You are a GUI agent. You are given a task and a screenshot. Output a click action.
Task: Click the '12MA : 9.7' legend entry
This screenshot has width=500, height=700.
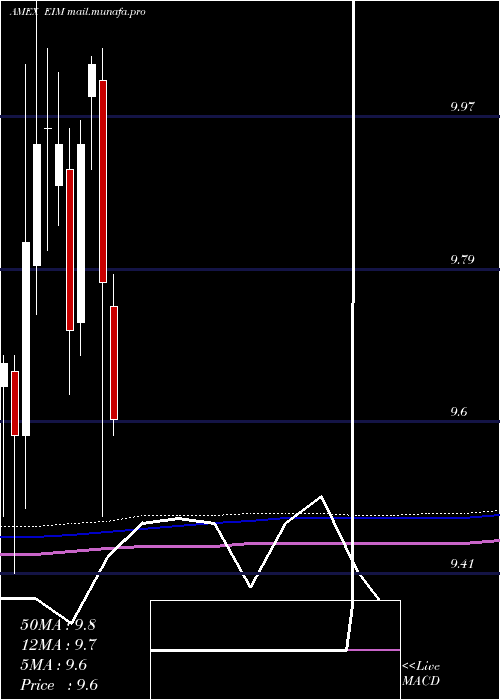tap(58, 645)
